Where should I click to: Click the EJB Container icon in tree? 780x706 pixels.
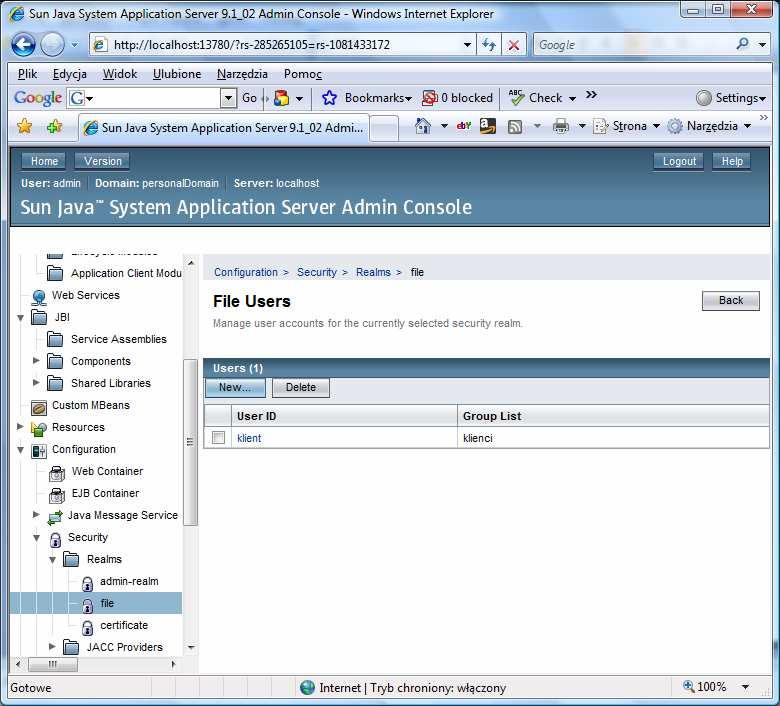(x=57, y=495)
